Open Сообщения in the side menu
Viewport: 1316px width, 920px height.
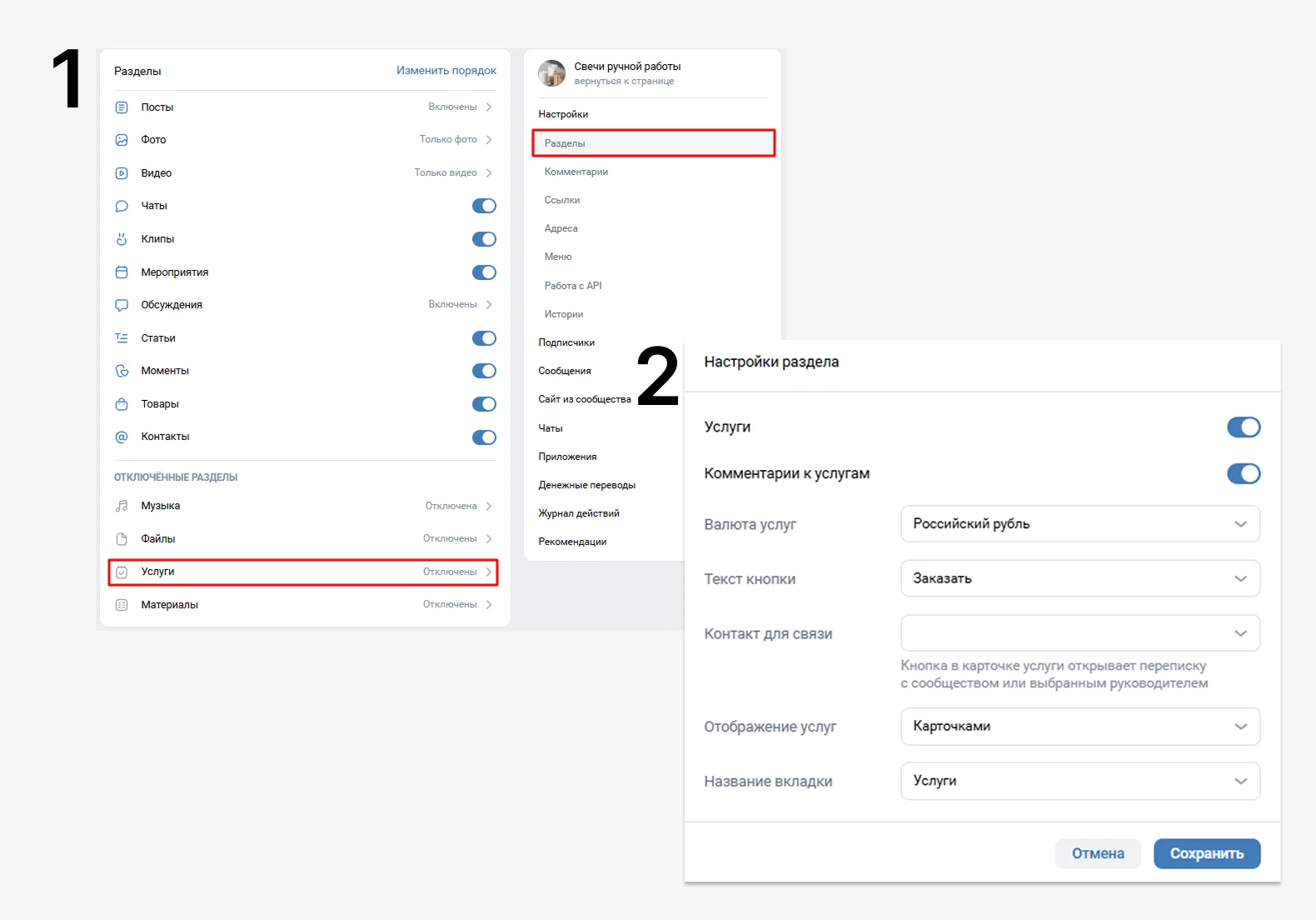pos(565,371)
